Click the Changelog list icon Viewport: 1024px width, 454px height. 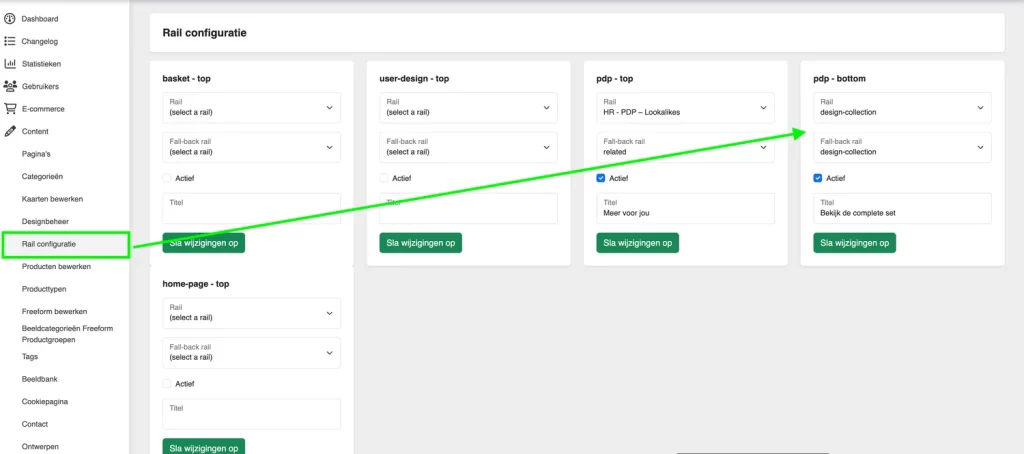(10, 41)
